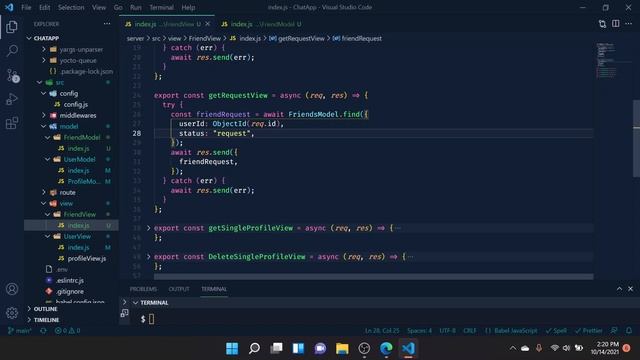This screenshot has height=360, width=640.
Task: Open Microsoft Edge from taskbar
Action: click(386, 348)
